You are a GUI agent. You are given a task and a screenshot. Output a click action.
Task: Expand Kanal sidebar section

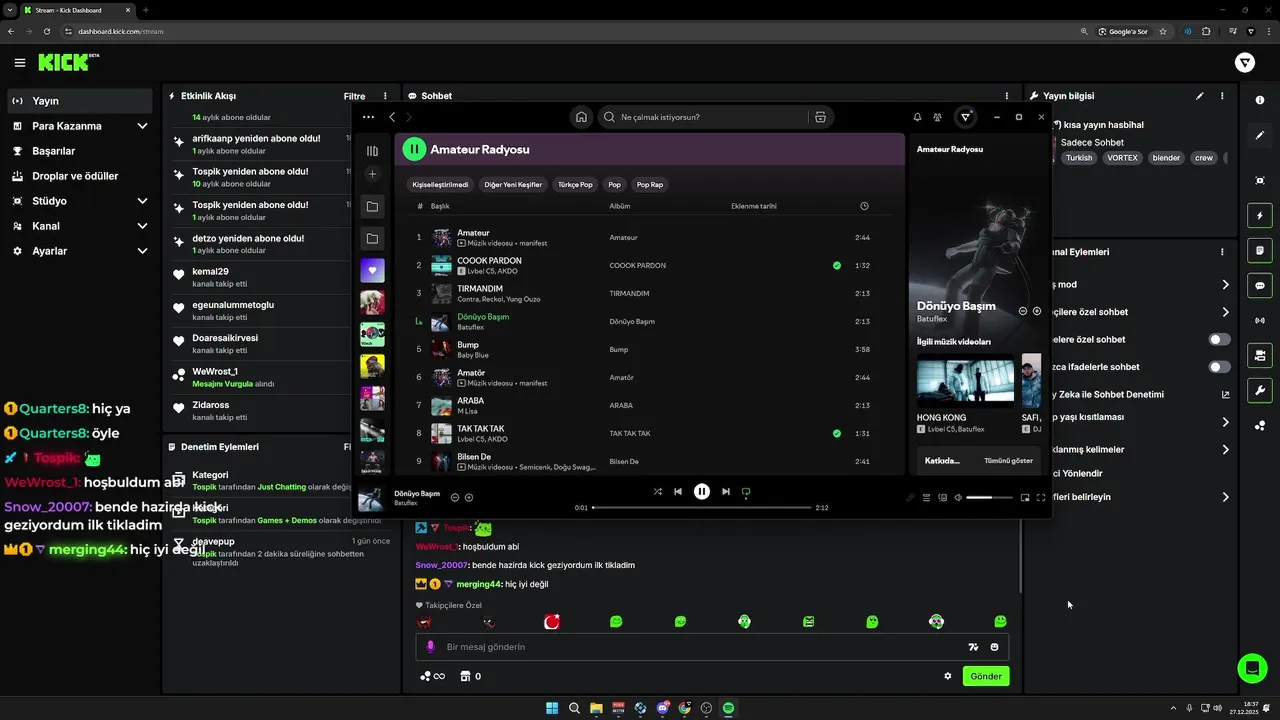[142, 226]
